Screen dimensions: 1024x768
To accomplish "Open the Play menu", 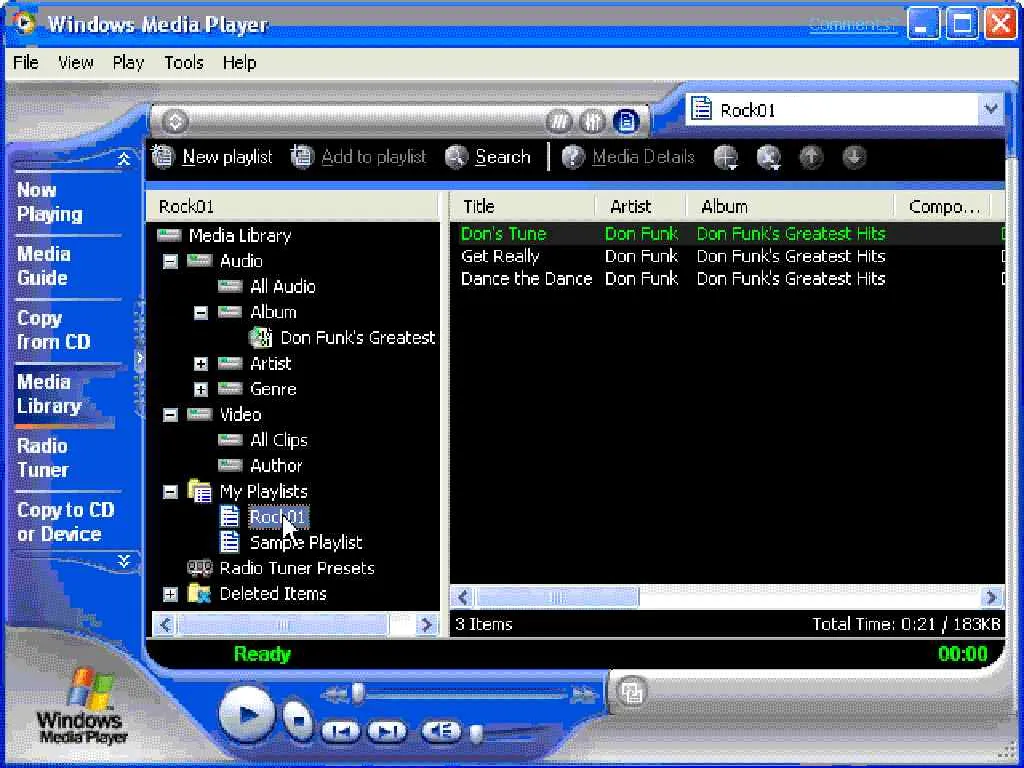I will tap(128, 63).
